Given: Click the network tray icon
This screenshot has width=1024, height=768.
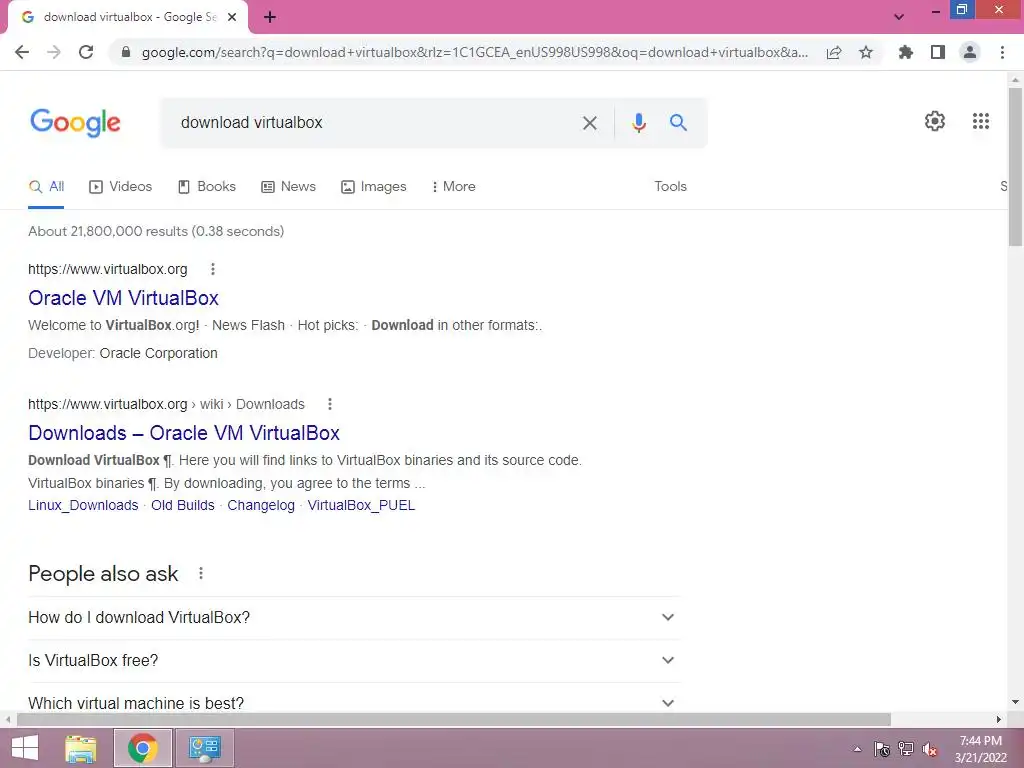Looking at the screenshot, I should point(905,749).
